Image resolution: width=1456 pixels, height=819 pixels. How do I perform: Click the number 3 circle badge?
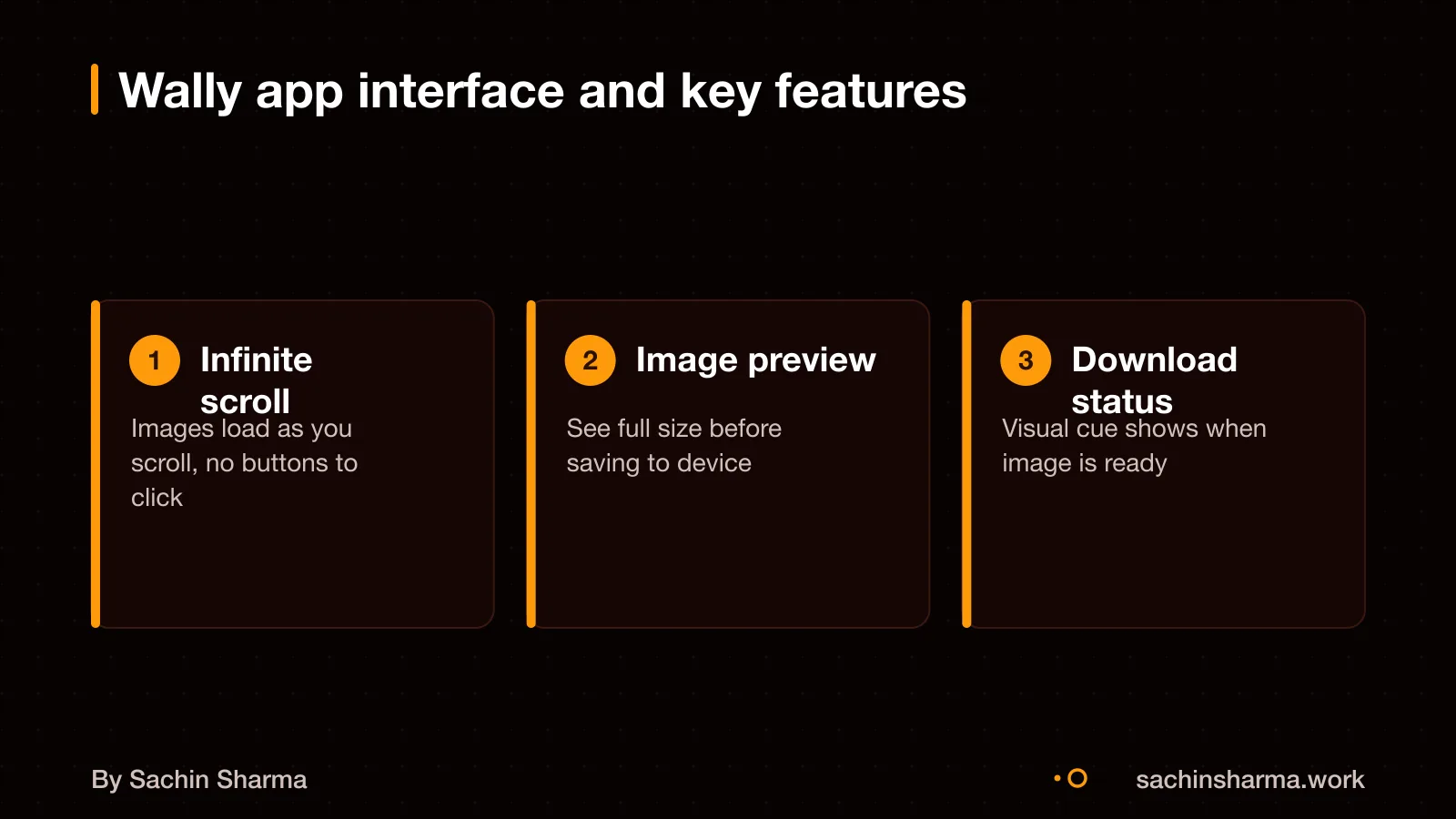click(1026, 360)
